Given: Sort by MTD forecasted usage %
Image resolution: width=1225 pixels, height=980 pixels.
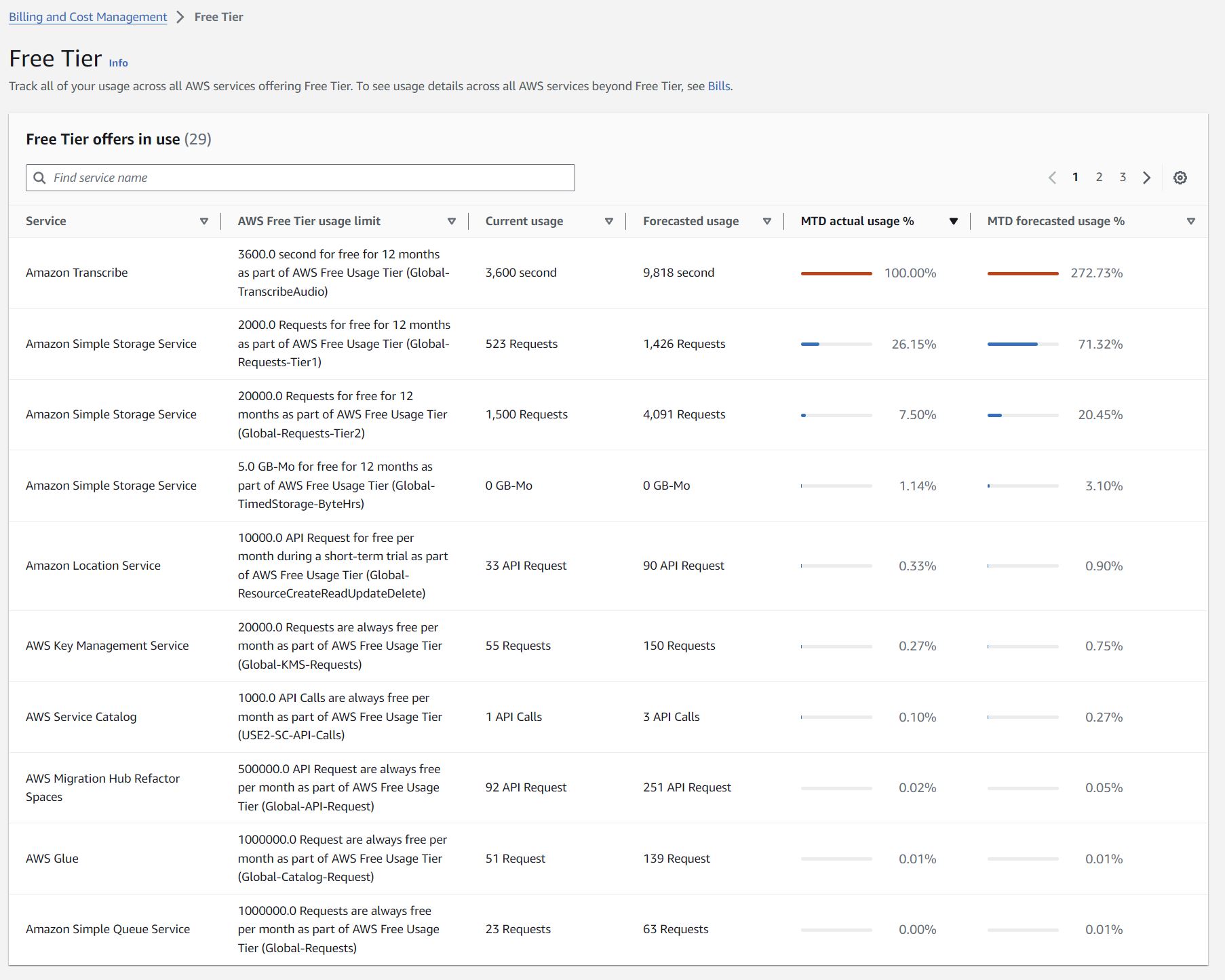Looking at the screenshot, I should coord(1190,221).
